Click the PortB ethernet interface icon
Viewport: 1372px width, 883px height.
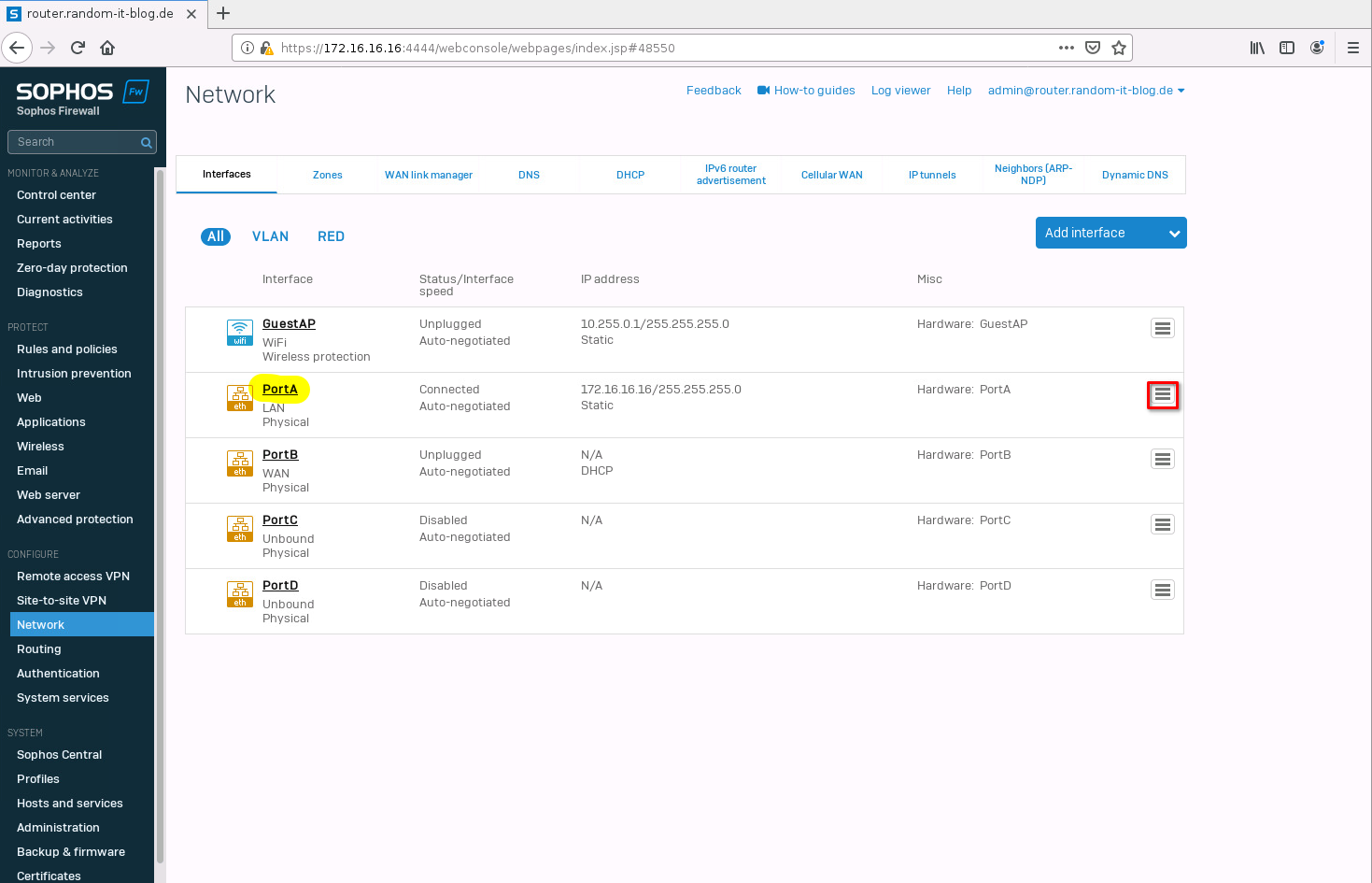(x=240, y=463)
